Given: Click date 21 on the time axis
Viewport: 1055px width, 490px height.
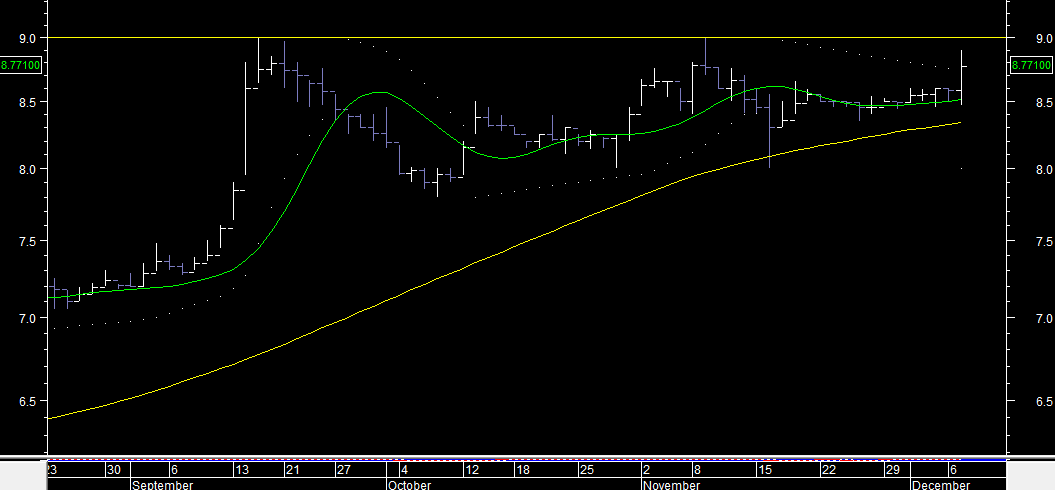Looking at the screenshot, I should tap(291, 469).
